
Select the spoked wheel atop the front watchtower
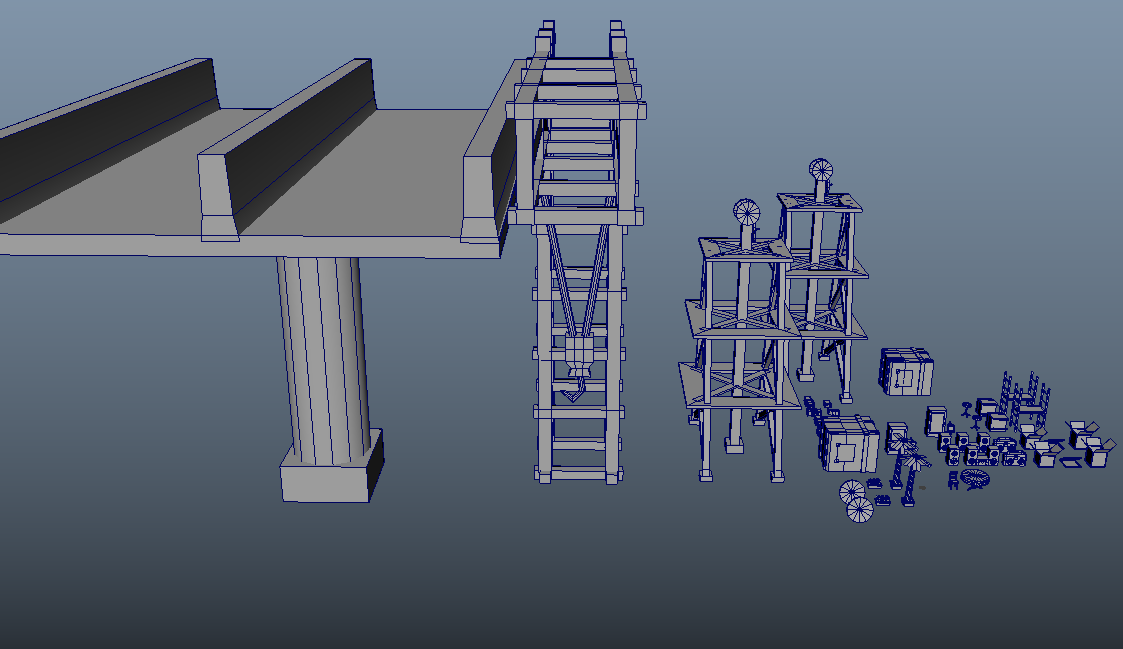click(746, 211)
